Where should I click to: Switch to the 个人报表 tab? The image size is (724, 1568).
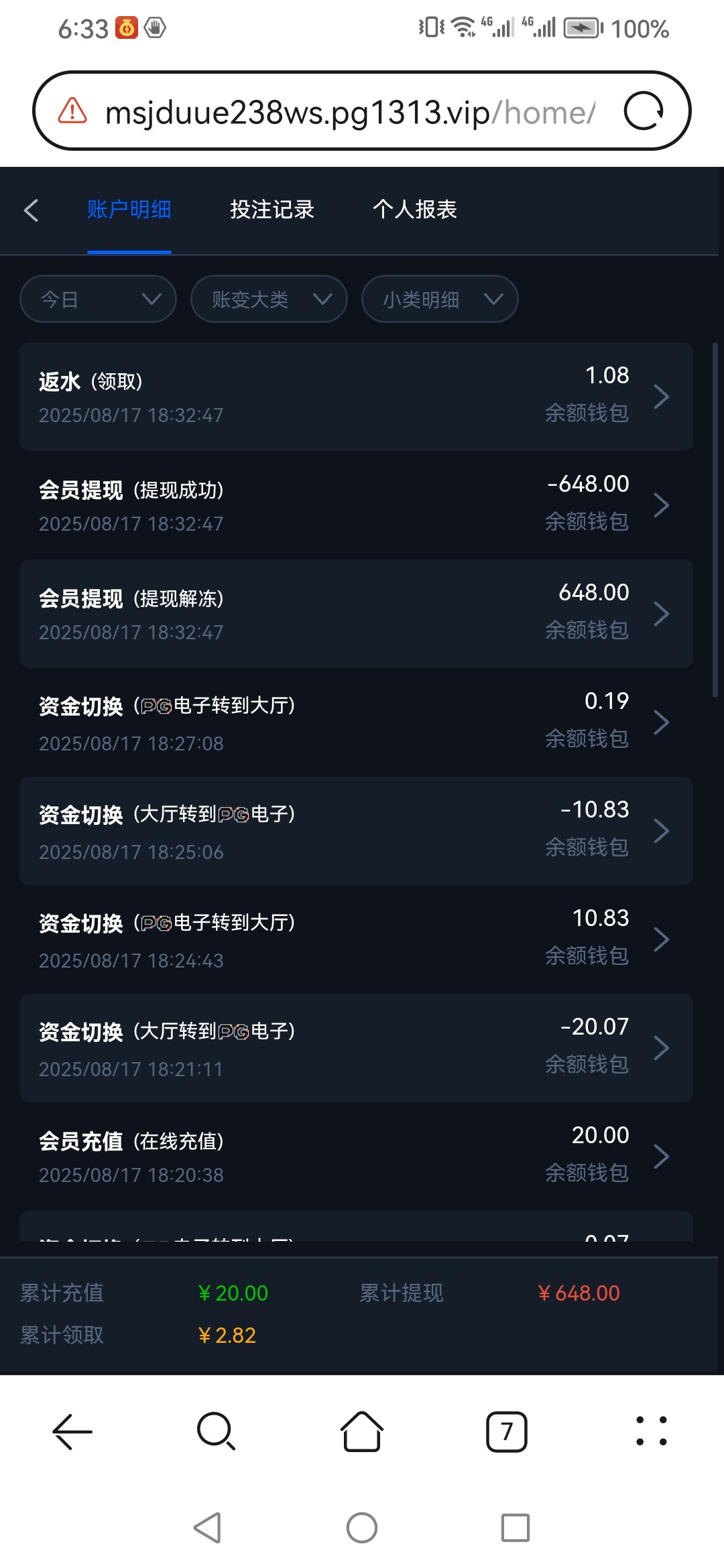415,210
